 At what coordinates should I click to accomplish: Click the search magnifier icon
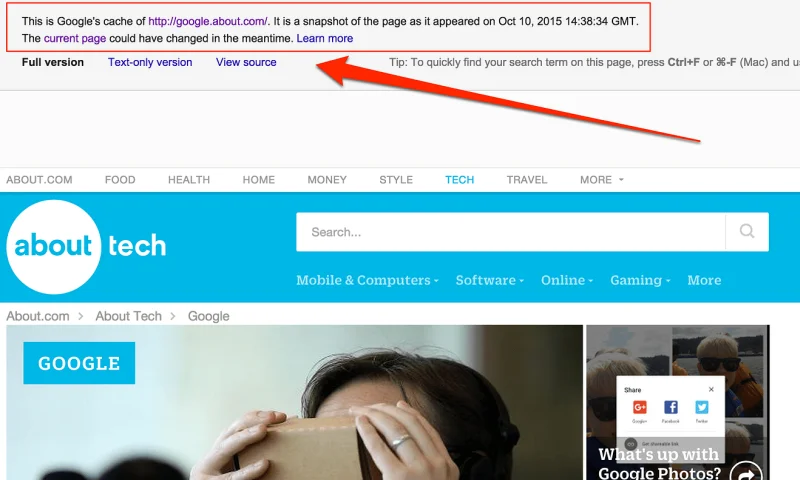tap(747, 232)
